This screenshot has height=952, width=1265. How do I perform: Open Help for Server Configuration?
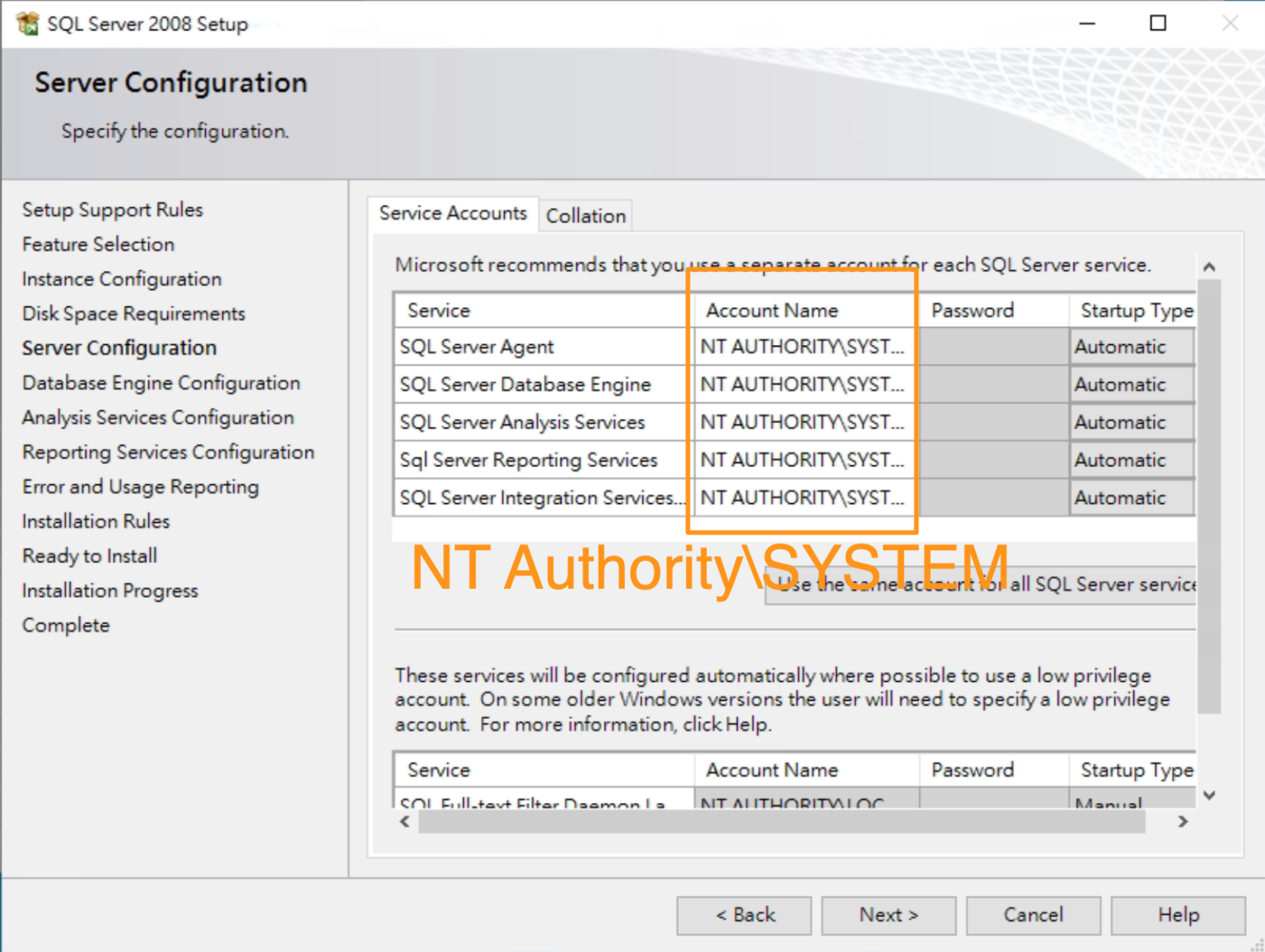tap(1178, 915)
